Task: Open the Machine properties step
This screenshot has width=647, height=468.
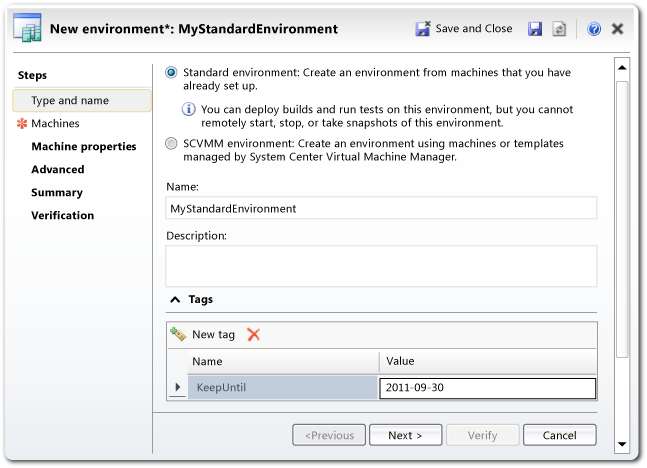Action: tap(83, 146)
